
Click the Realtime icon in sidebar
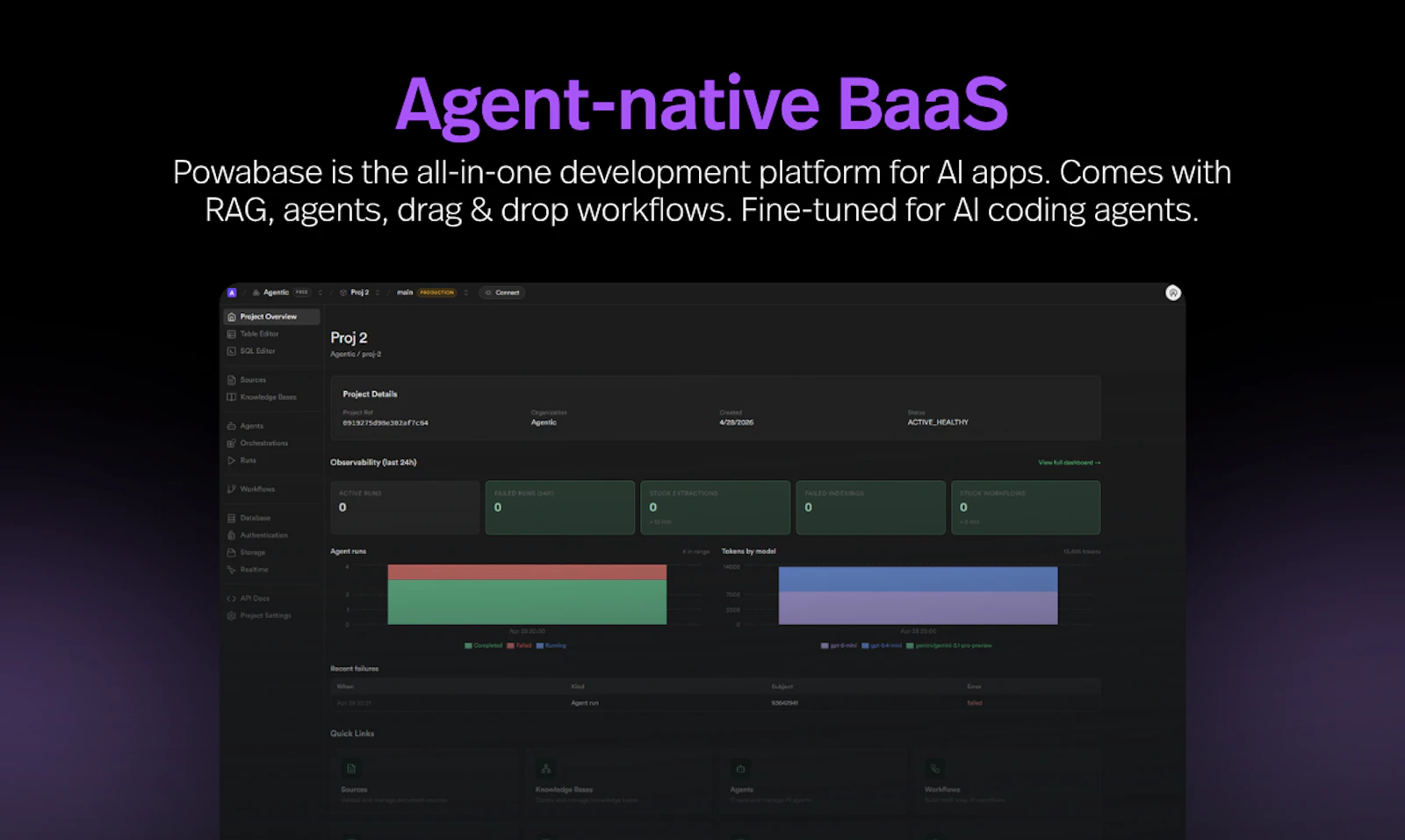click(x=232, y=570)
